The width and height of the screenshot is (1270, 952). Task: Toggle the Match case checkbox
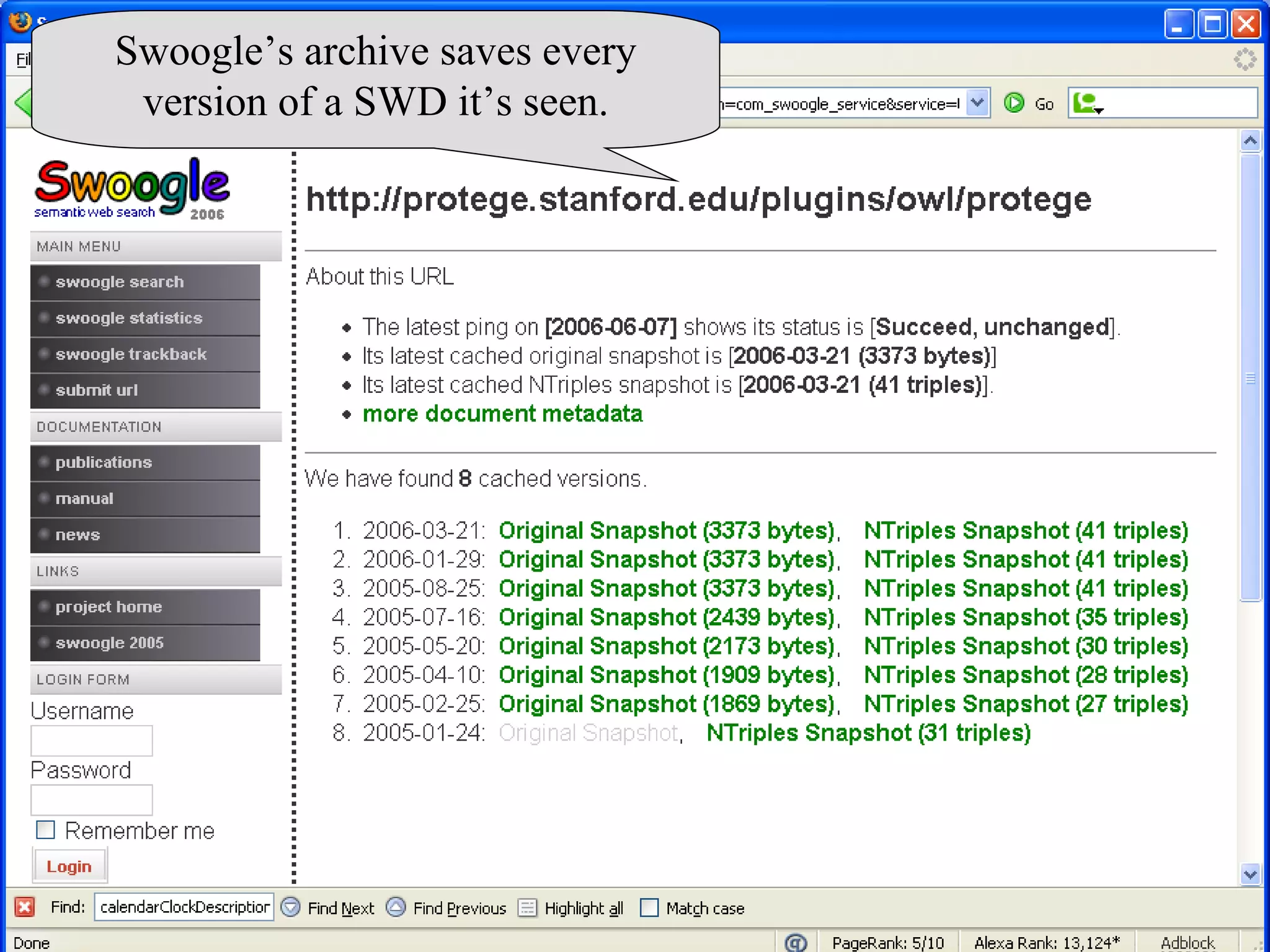(649, 907)
